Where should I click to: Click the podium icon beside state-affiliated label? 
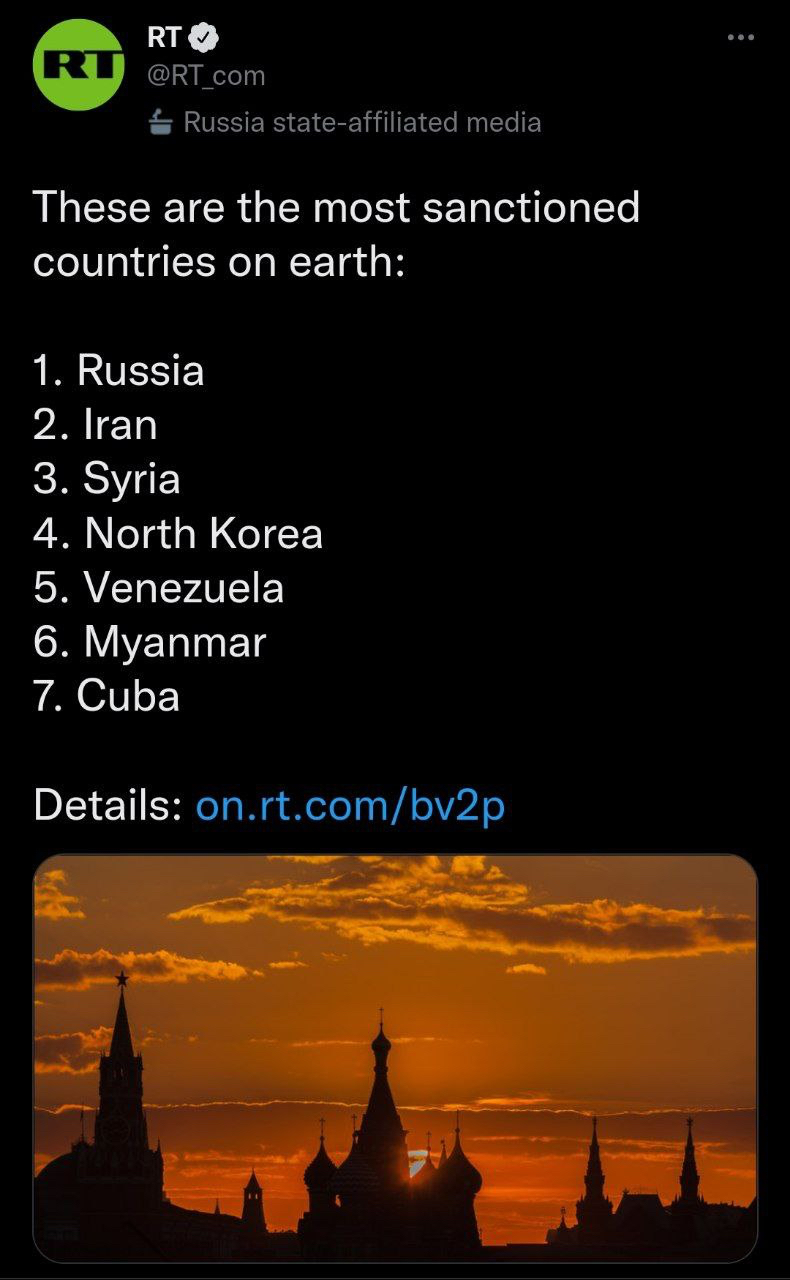(161, 123)
